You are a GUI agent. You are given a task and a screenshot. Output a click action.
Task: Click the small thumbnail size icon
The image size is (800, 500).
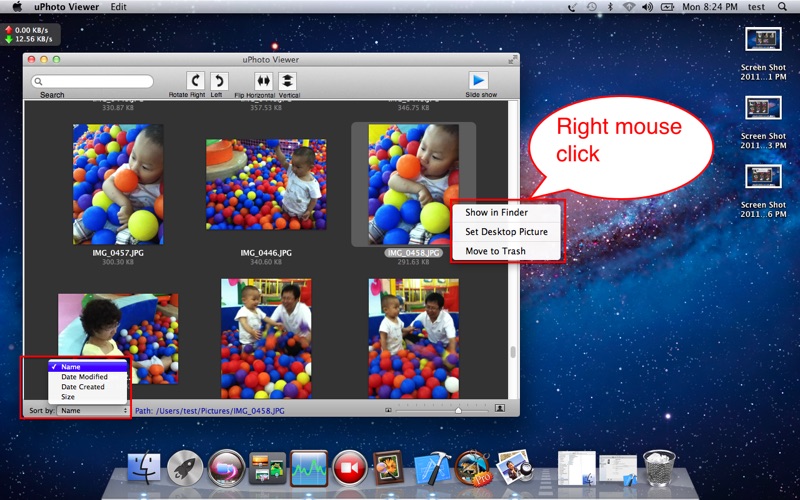point(388,410)
